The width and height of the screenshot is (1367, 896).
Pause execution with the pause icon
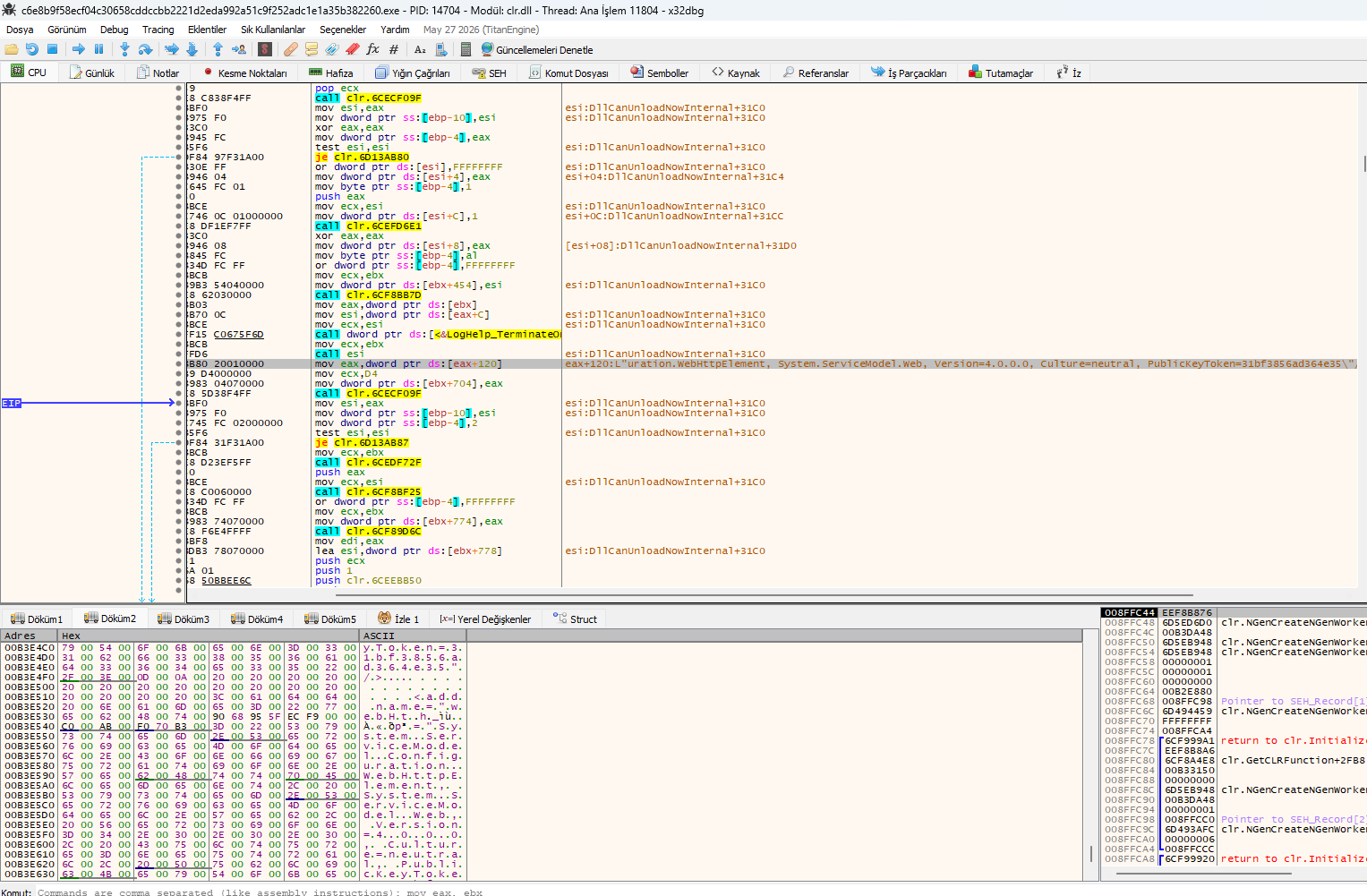[99, 49]
